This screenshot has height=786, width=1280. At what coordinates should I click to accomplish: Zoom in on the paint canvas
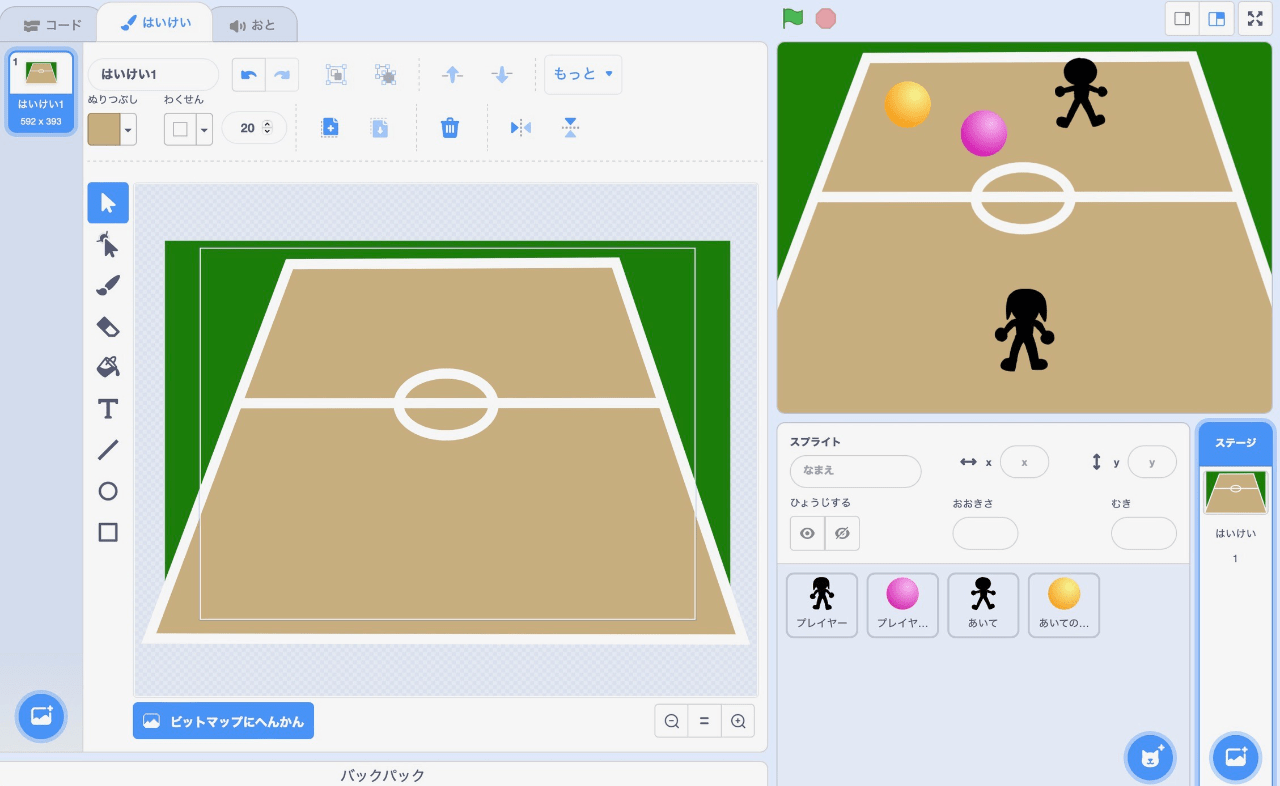738,720
